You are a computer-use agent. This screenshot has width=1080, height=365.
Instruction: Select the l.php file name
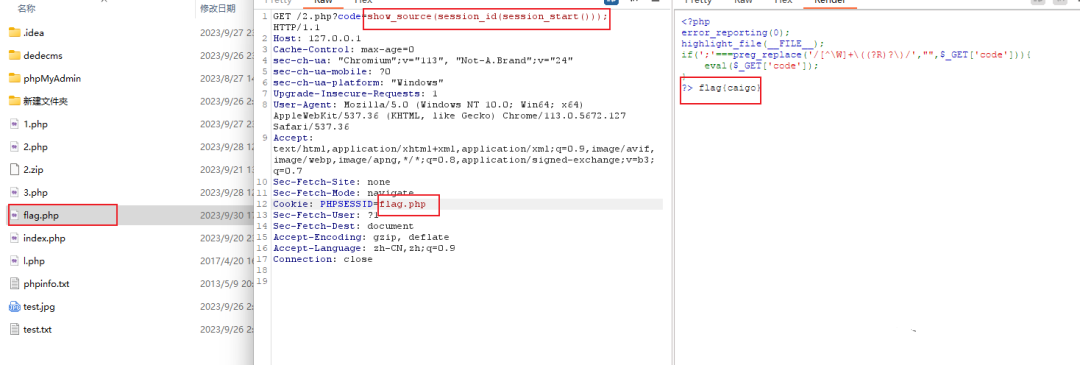tap(34, 261)
